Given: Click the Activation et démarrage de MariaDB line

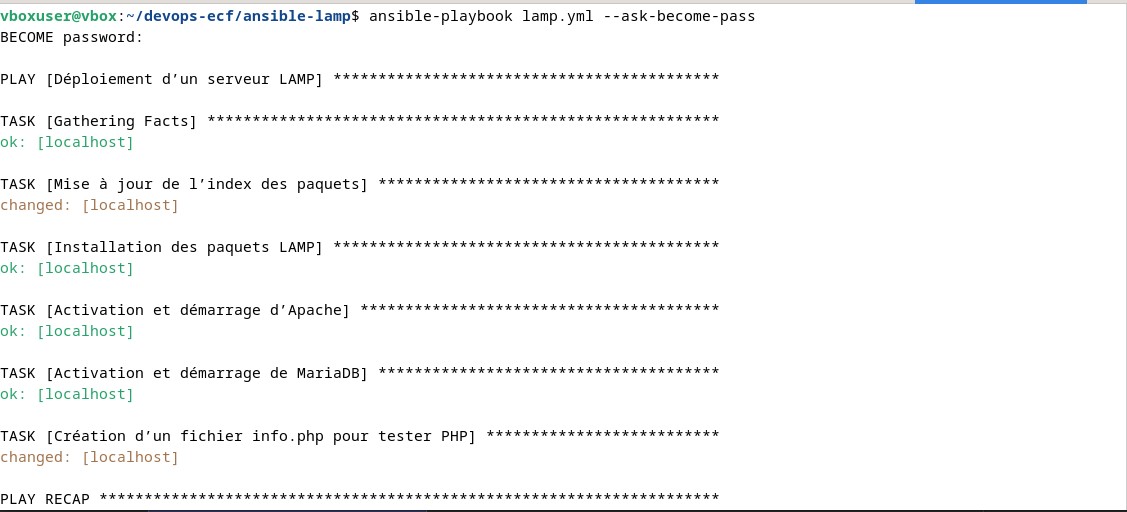Looking at the screenshot, I should [x=184, y=374].
